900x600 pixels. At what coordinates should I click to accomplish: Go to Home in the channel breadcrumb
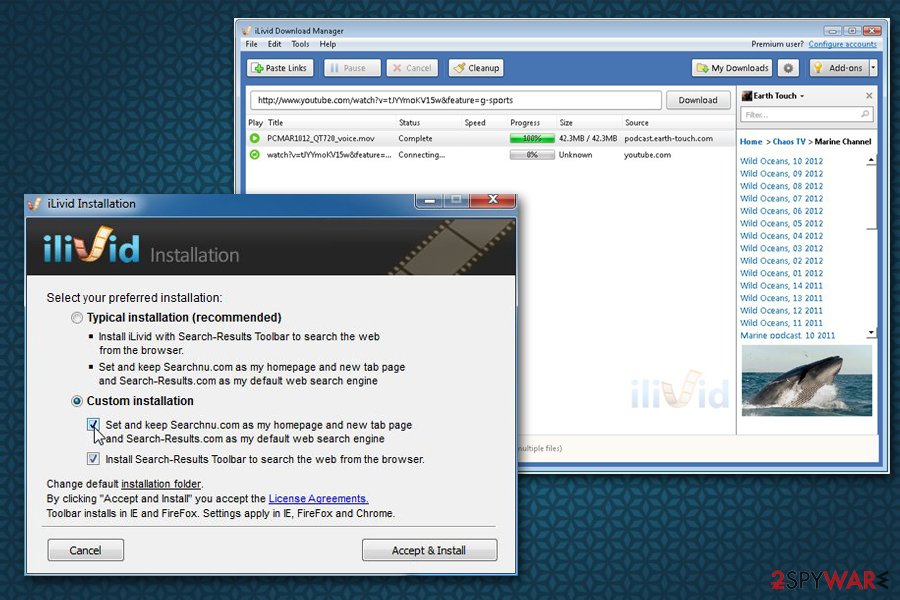[x=751, y=141]
